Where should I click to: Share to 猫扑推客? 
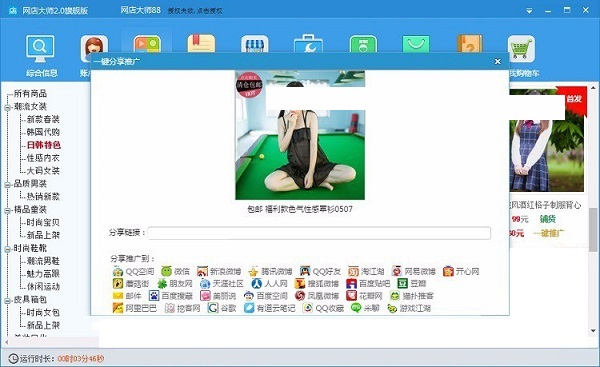pos(412,296)
